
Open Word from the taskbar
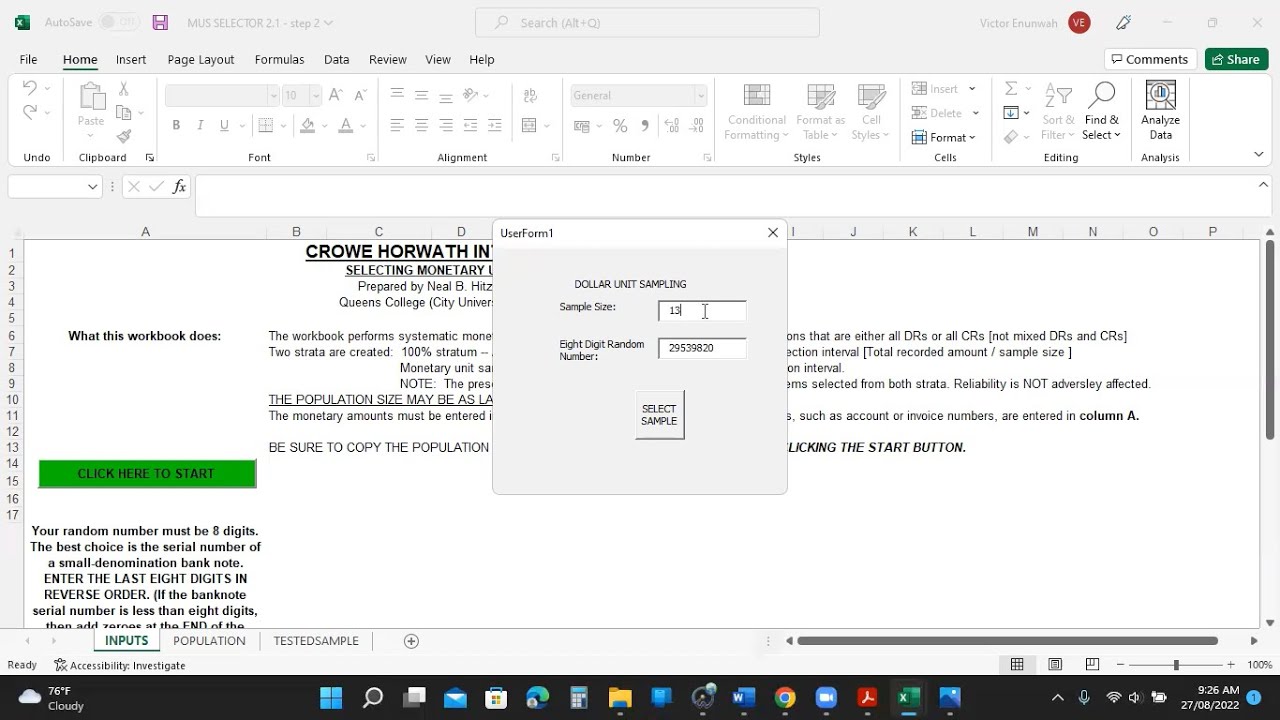coord(743,697)
